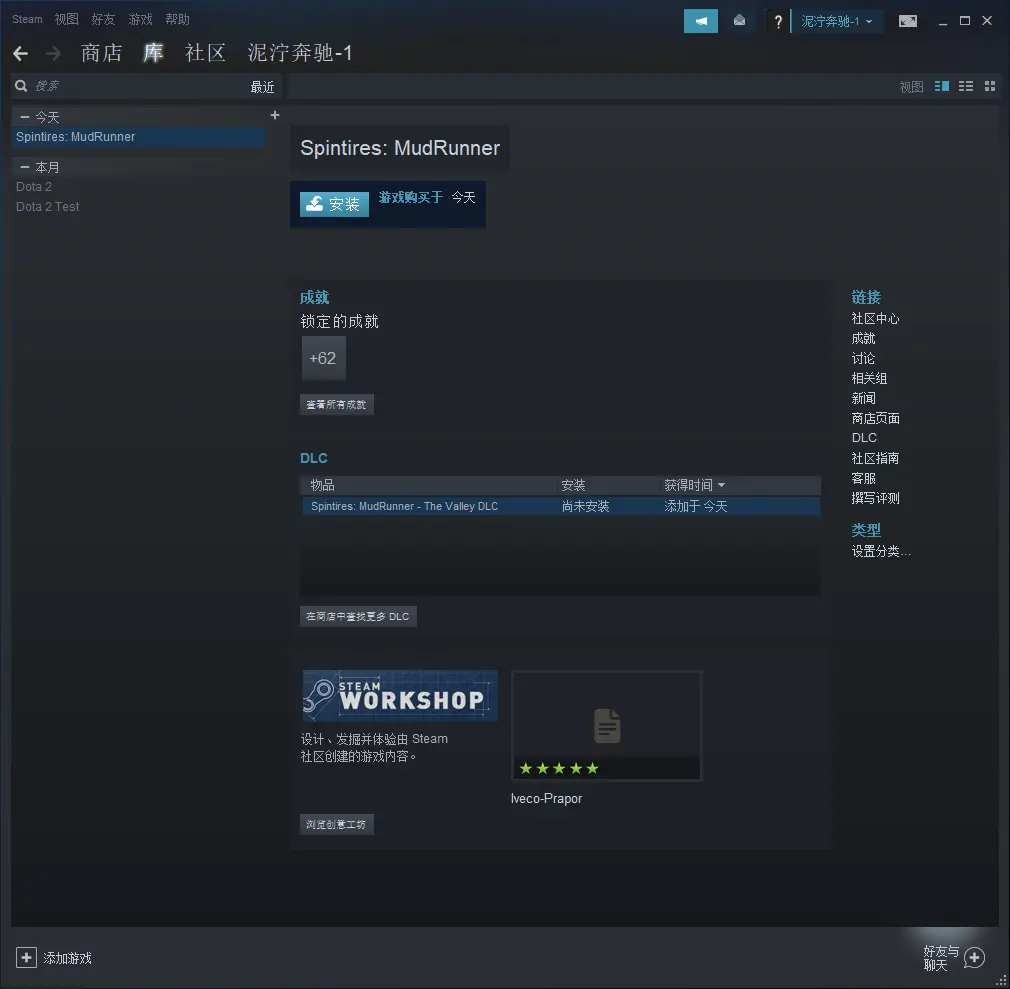Go forward with the right arrow
This screenshot has width=1010, height=989.
53,53
